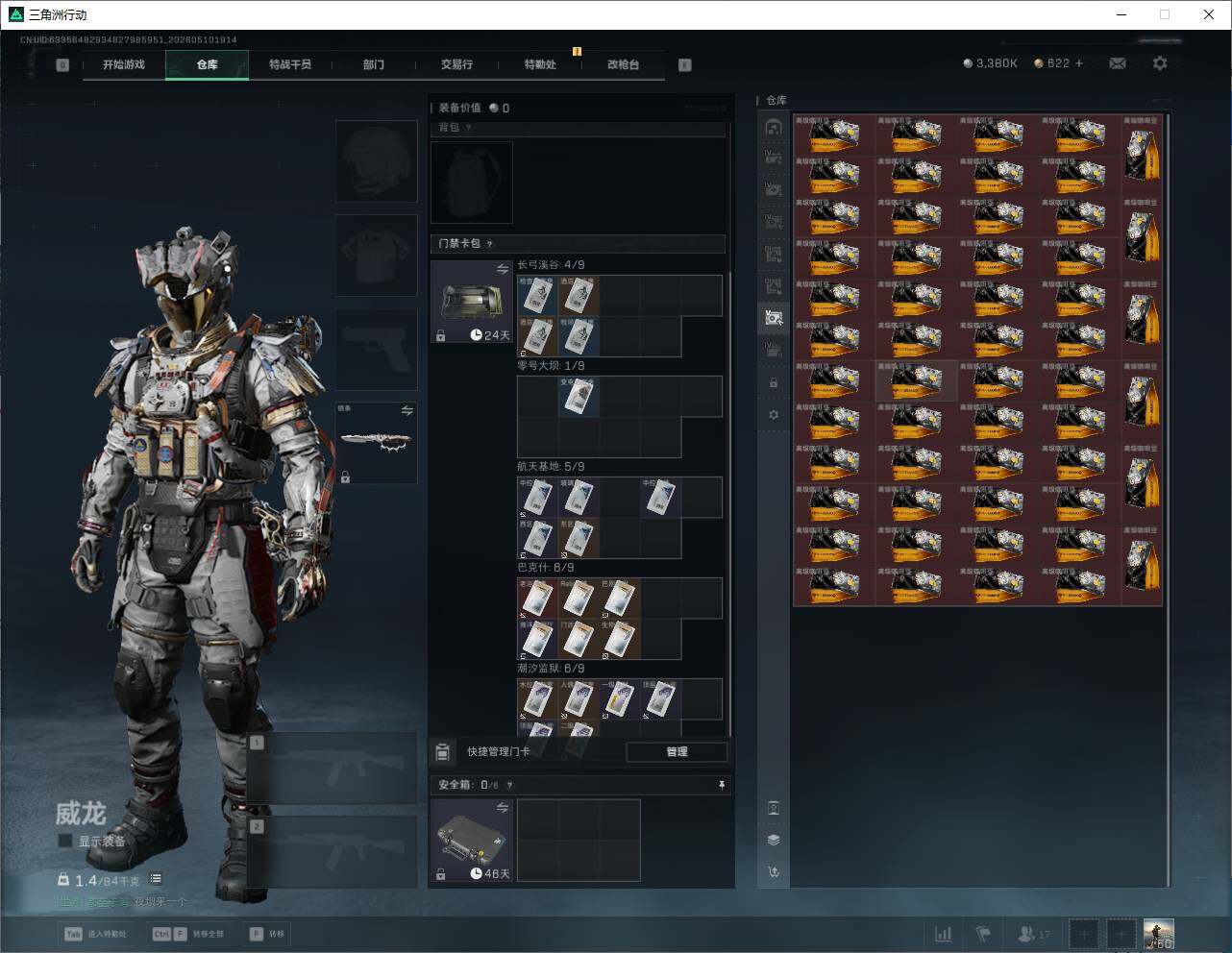Click the stacked layers icon below warehouse sidebar
1232x953 pixels.
click(774, 840)
